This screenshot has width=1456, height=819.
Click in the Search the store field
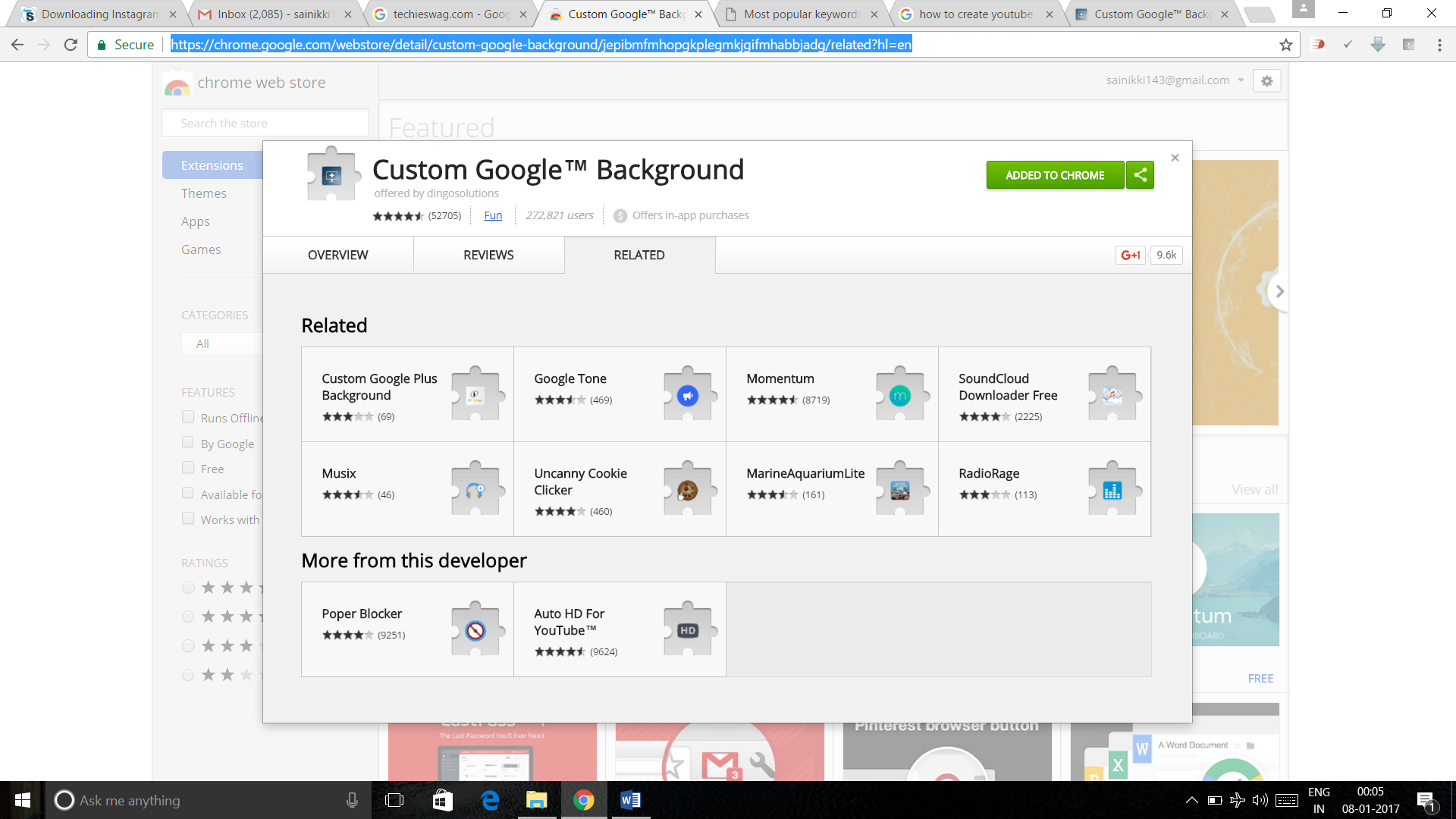265,123
